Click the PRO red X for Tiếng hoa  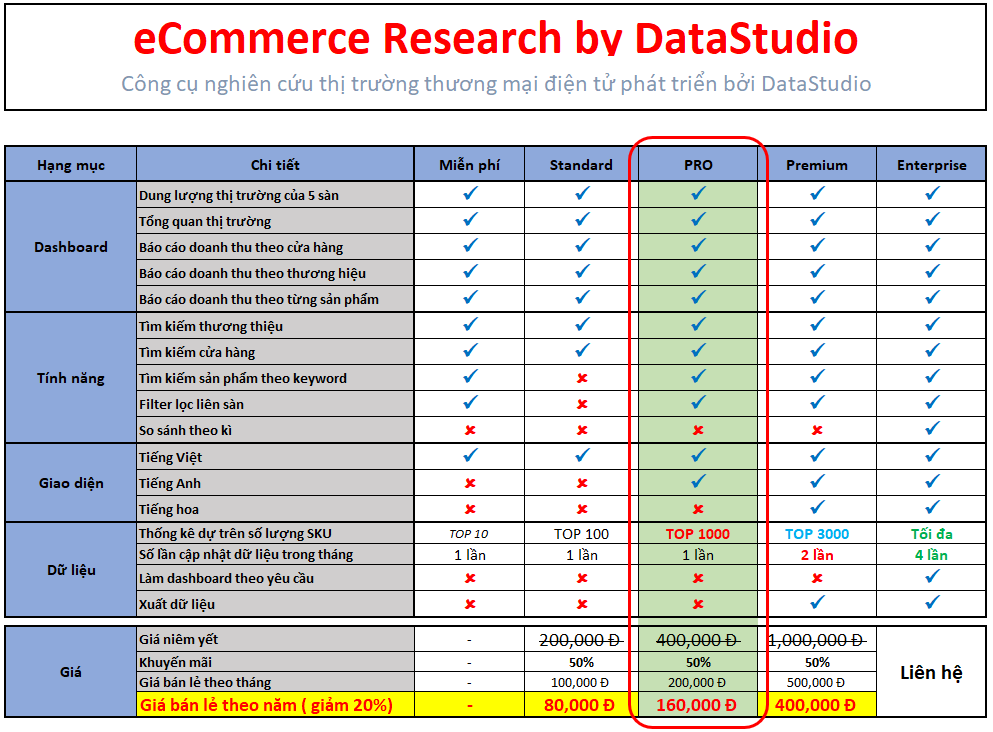click(x=698, y=509)
